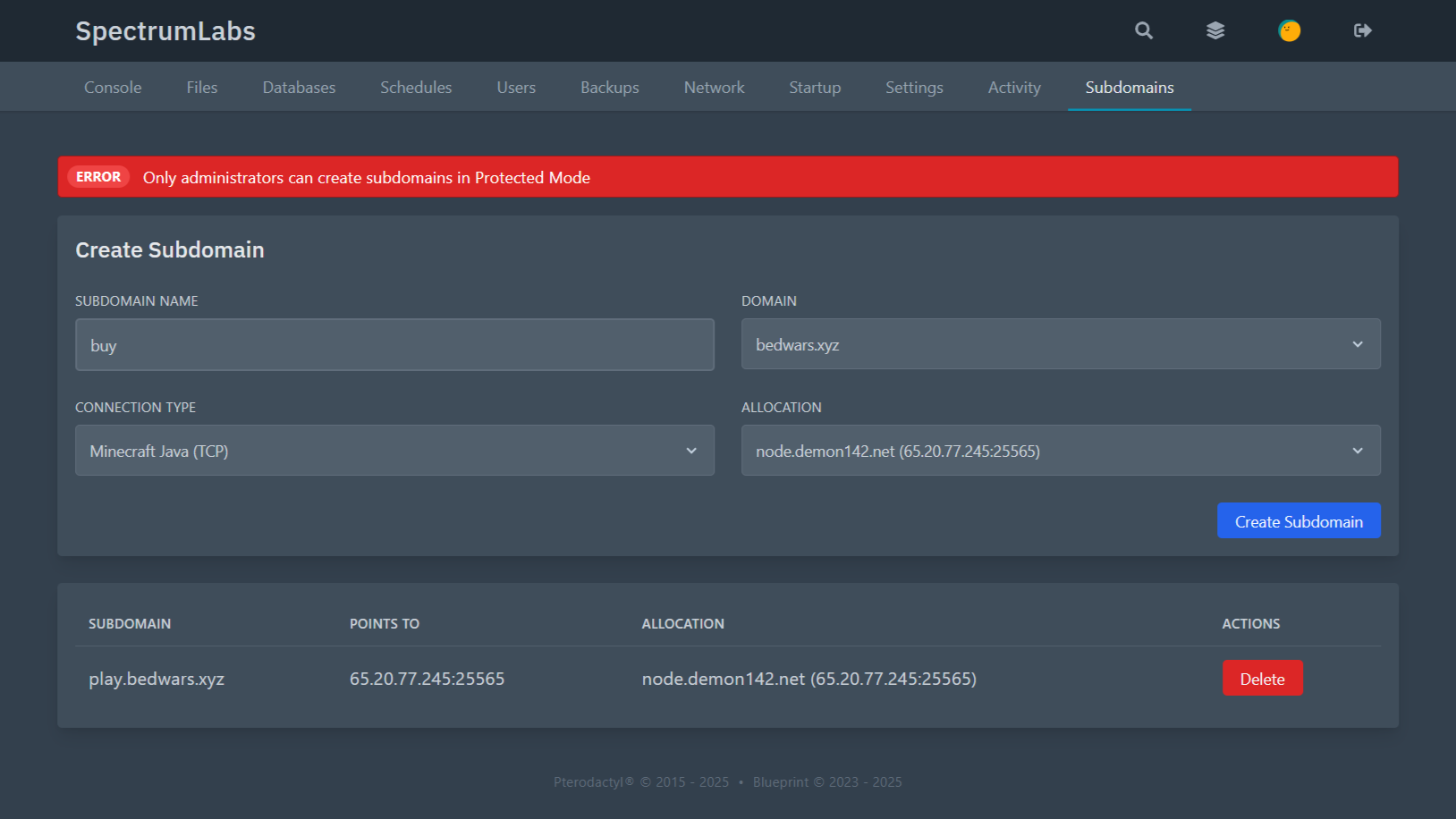Open the Connection Type dropdown
The width and height of the screenshot is (1456, 819).
click(394, 451)
